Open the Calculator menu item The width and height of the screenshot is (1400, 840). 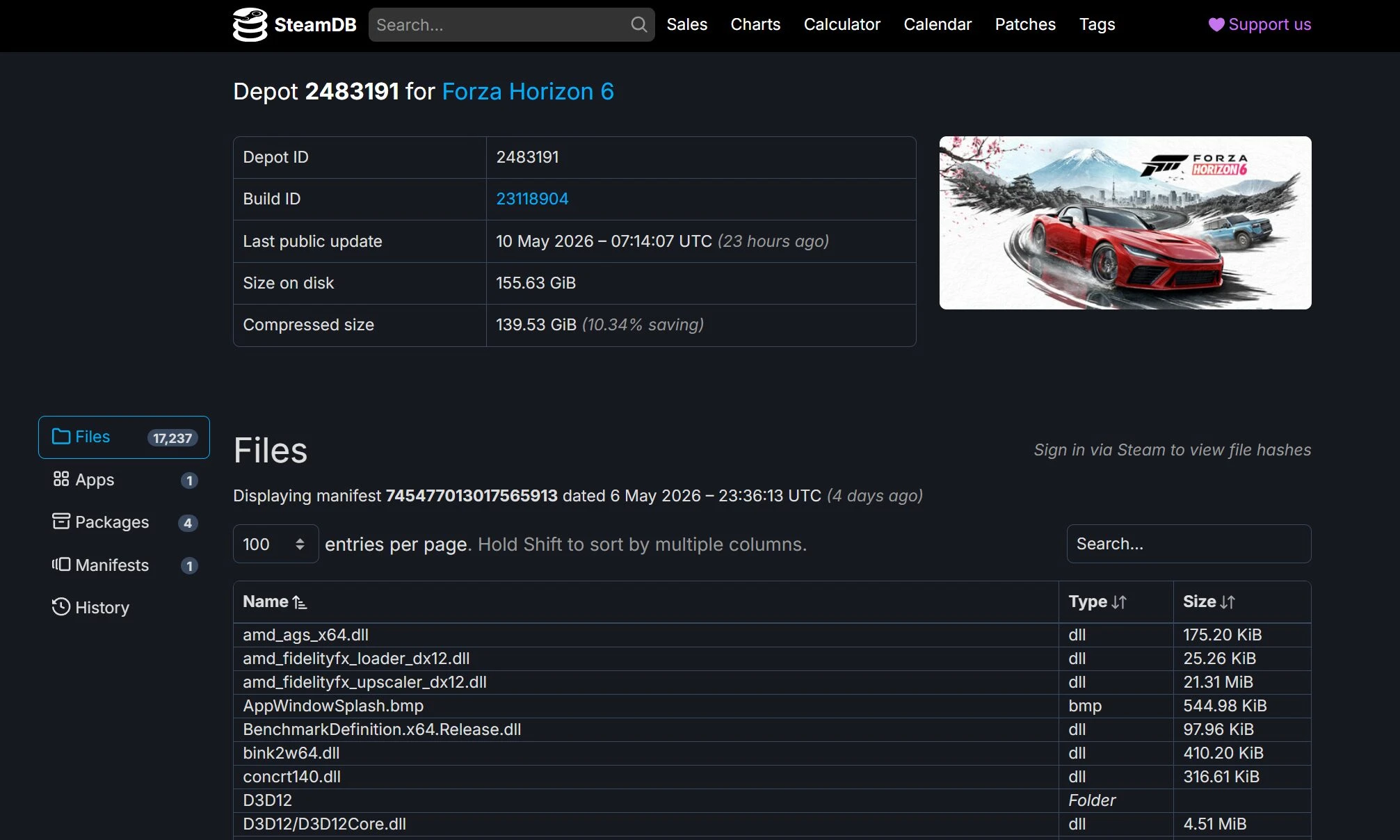(842, 25)
